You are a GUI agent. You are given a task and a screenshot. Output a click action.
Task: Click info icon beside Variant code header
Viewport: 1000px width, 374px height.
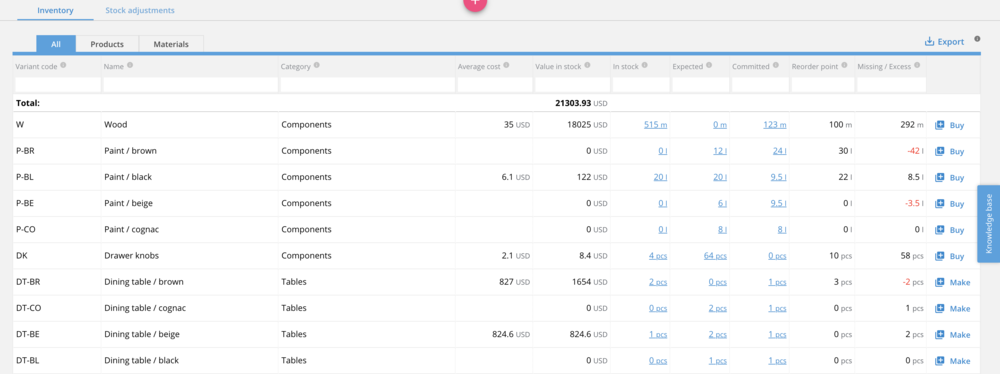[63, 65]
